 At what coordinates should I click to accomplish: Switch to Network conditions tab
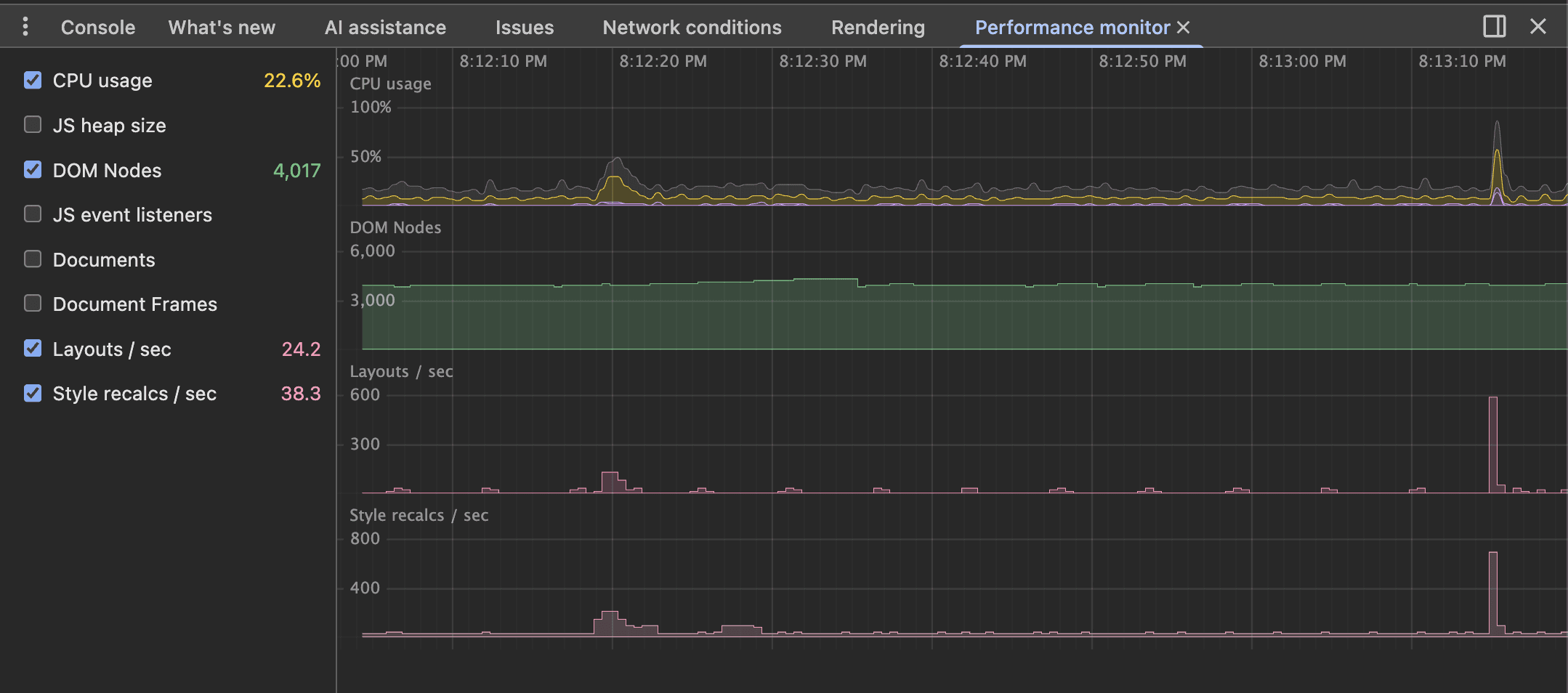click(692, 27)
